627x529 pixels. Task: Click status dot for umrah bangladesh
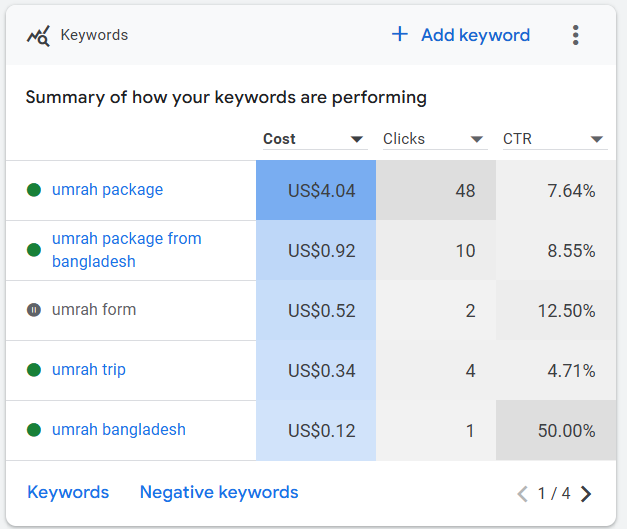(x=34, y=430)
